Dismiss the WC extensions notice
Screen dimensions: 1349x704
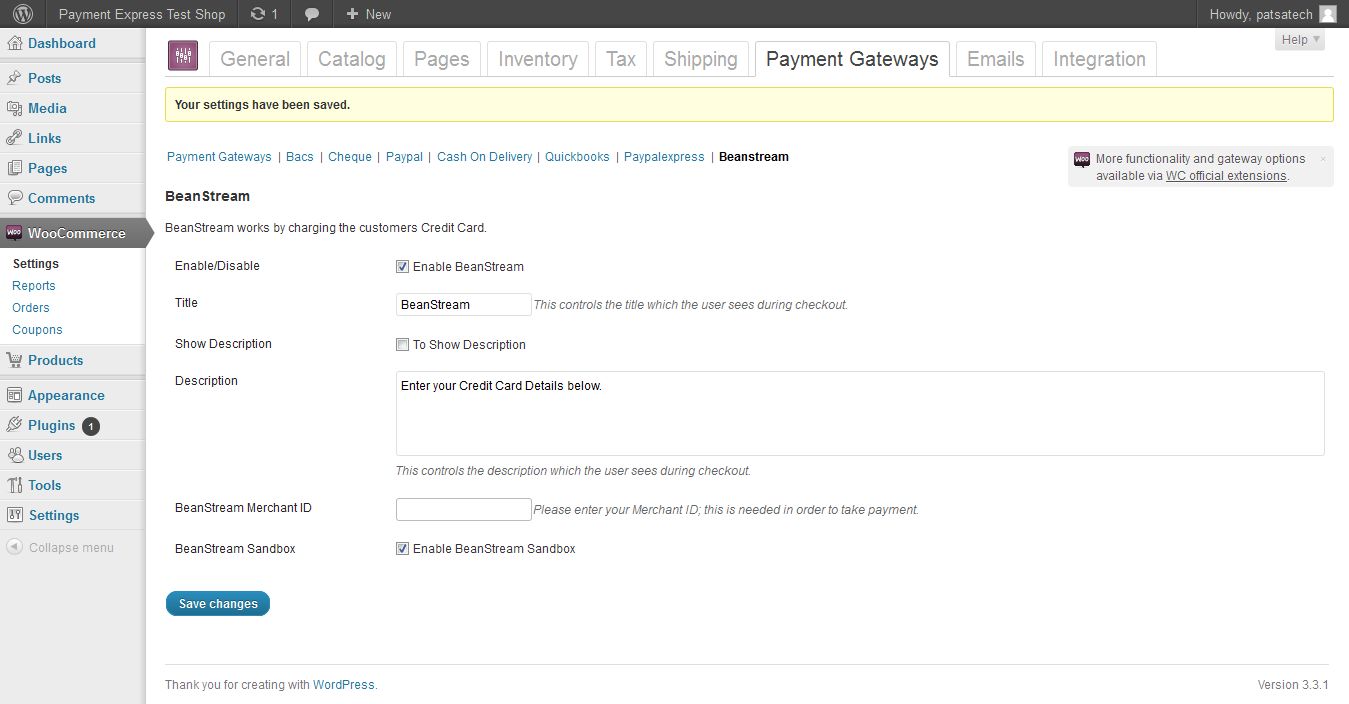(1323, 159)
